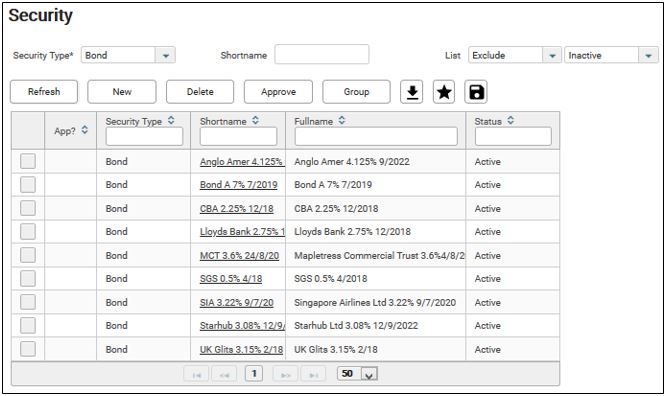Open Anglo Amer 4.125% shortname link
Viewport: 667px width, 396px height.
point(242,162)
